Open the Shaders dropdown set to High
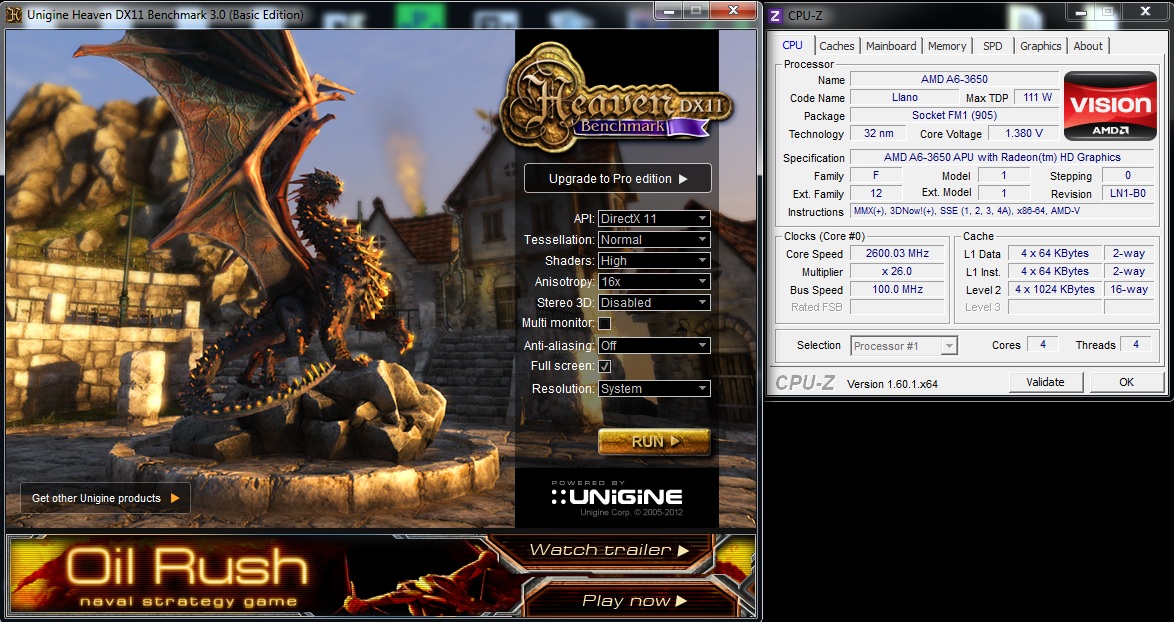This screenshot has height=622, width=1174. (654, 260)
